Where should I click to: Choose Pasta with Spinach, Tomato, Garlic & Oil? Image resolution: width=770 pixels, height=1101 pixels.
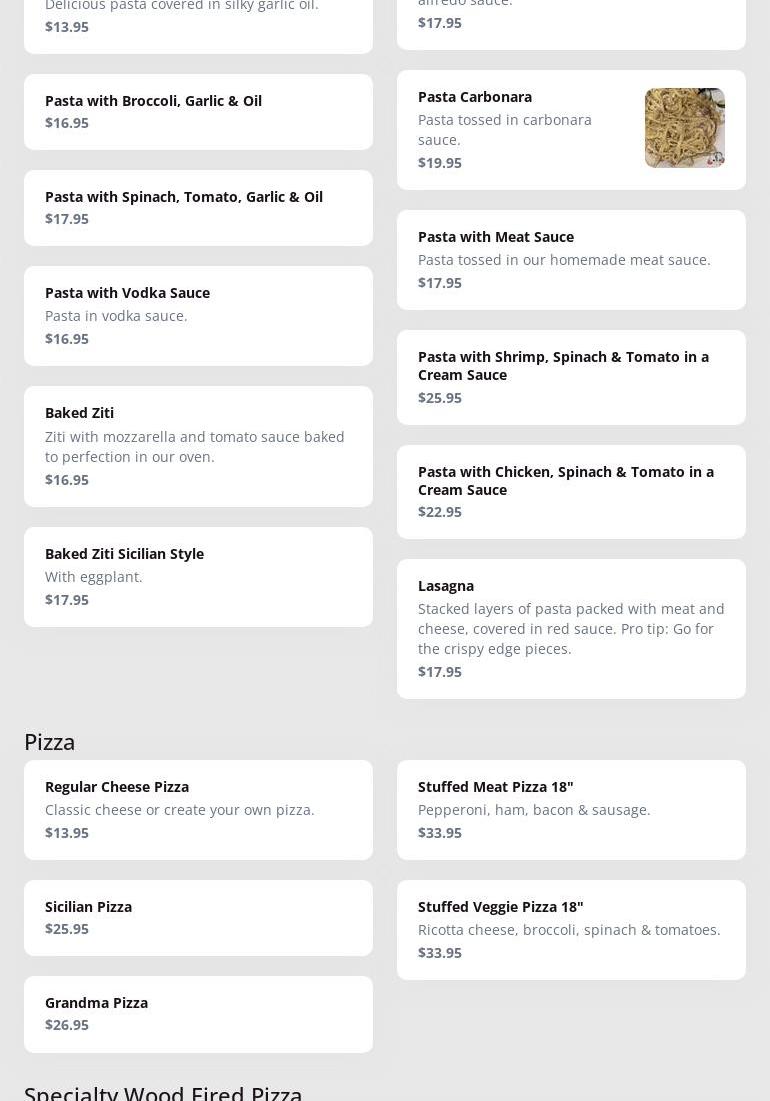click(x=198, y=208)
